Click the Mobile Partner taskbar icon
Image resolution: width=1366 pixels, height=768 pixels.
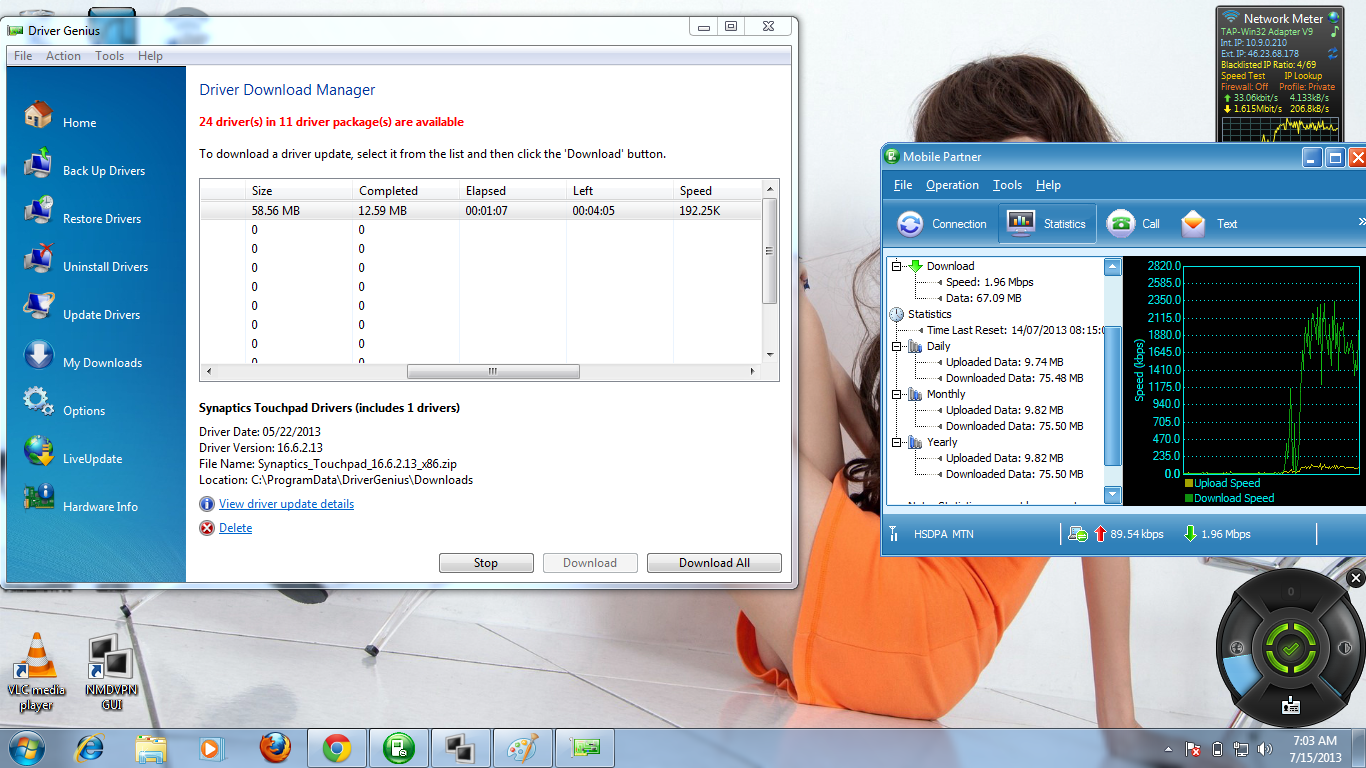[399, 747]
